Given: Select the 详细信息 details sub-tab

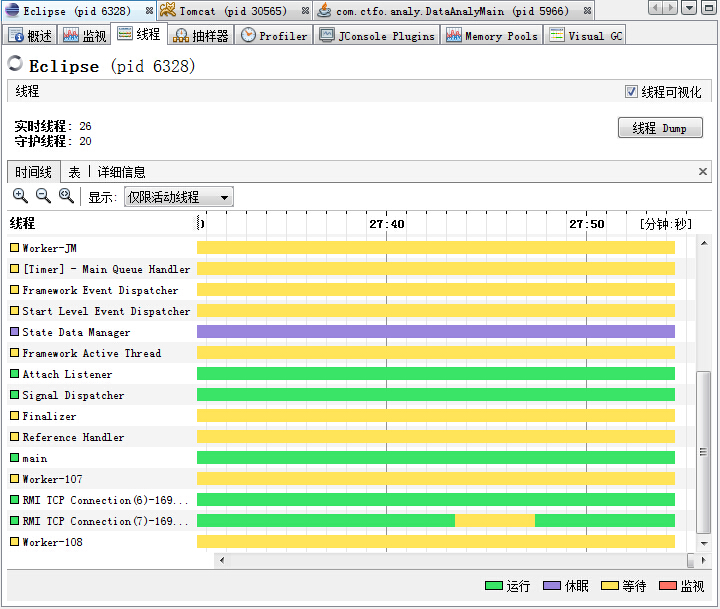Looking at the screenshot, I should coord(121,172).
